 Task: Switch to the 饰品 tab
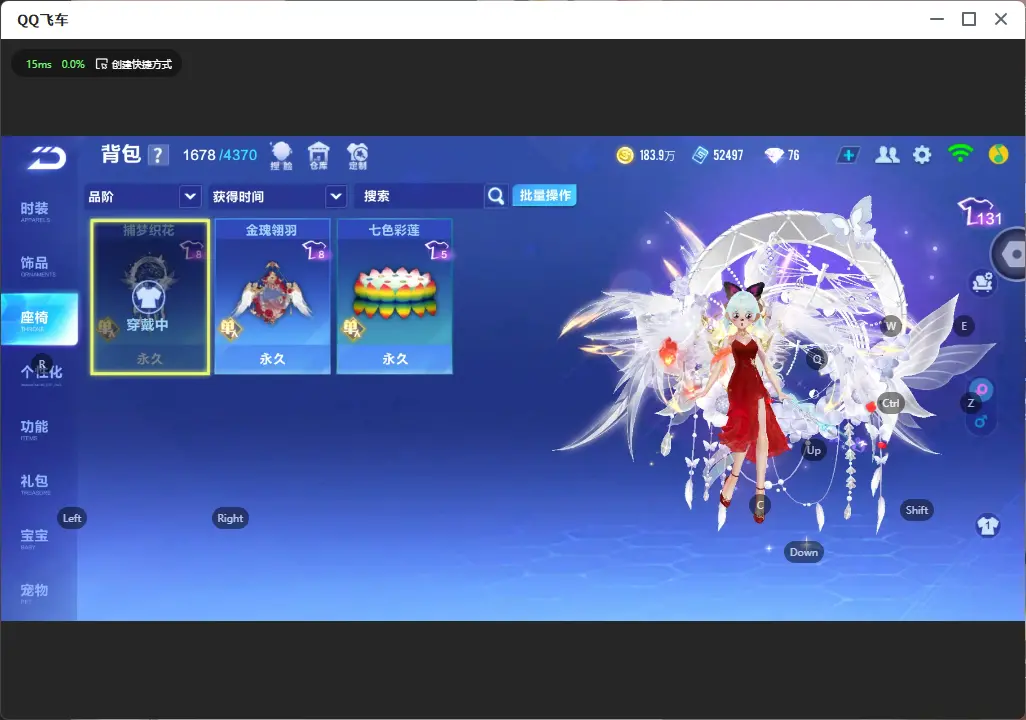[x=34, y=265]
